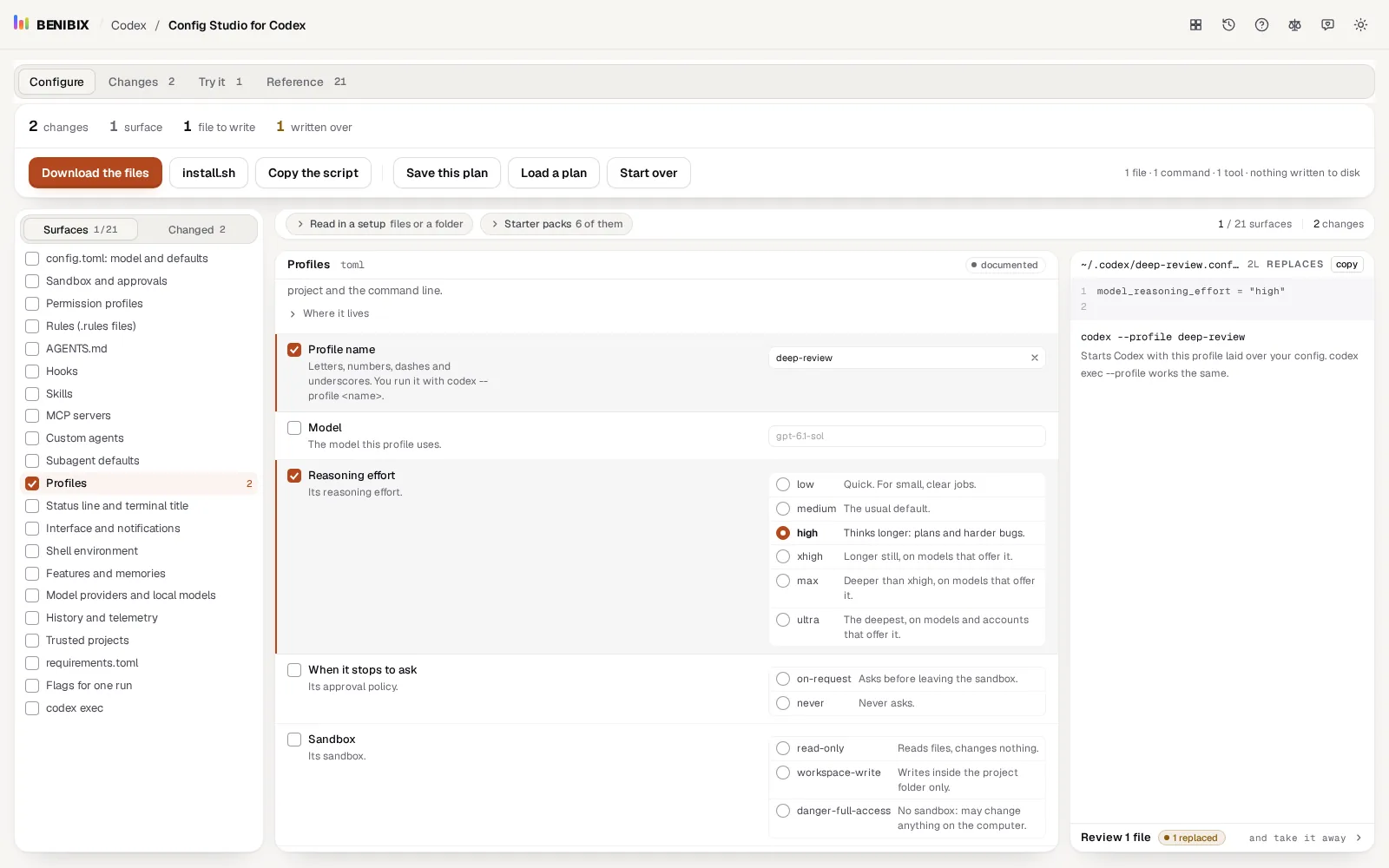Select the AGENTS.md surface row
Viewport: 1389px width, 868px height.
click(x=139, y=349)
